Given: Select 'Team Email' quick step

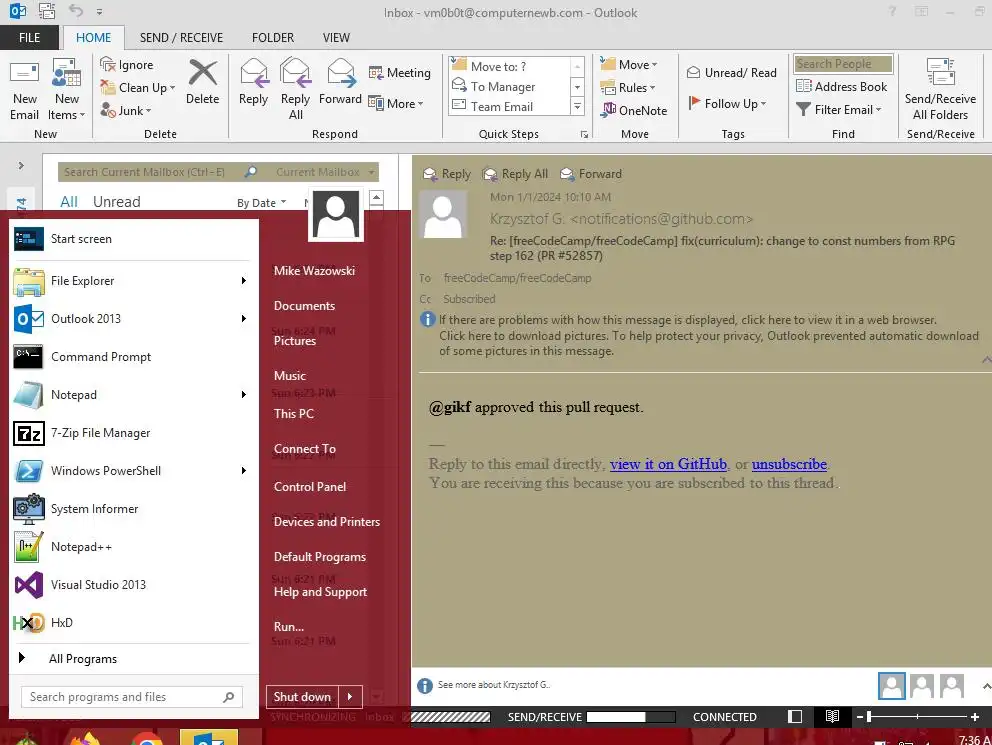Looking at the screenshot, I should click(x=509, y=106).
